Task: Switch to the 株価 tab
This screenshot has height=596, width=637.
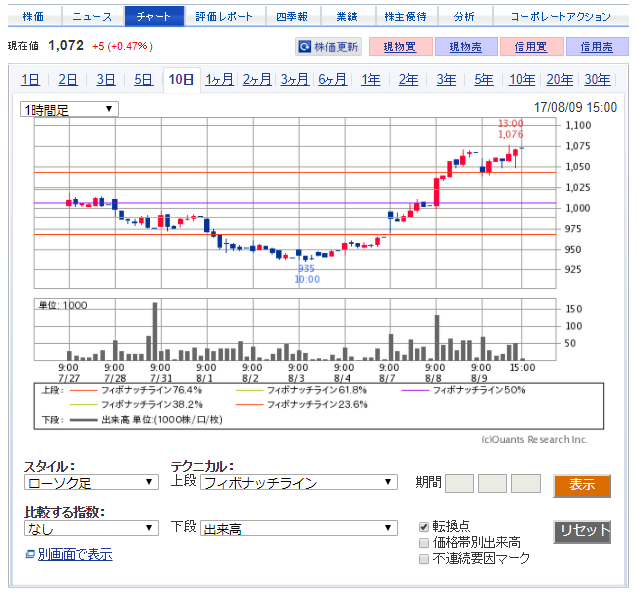Action: [34, 17]
